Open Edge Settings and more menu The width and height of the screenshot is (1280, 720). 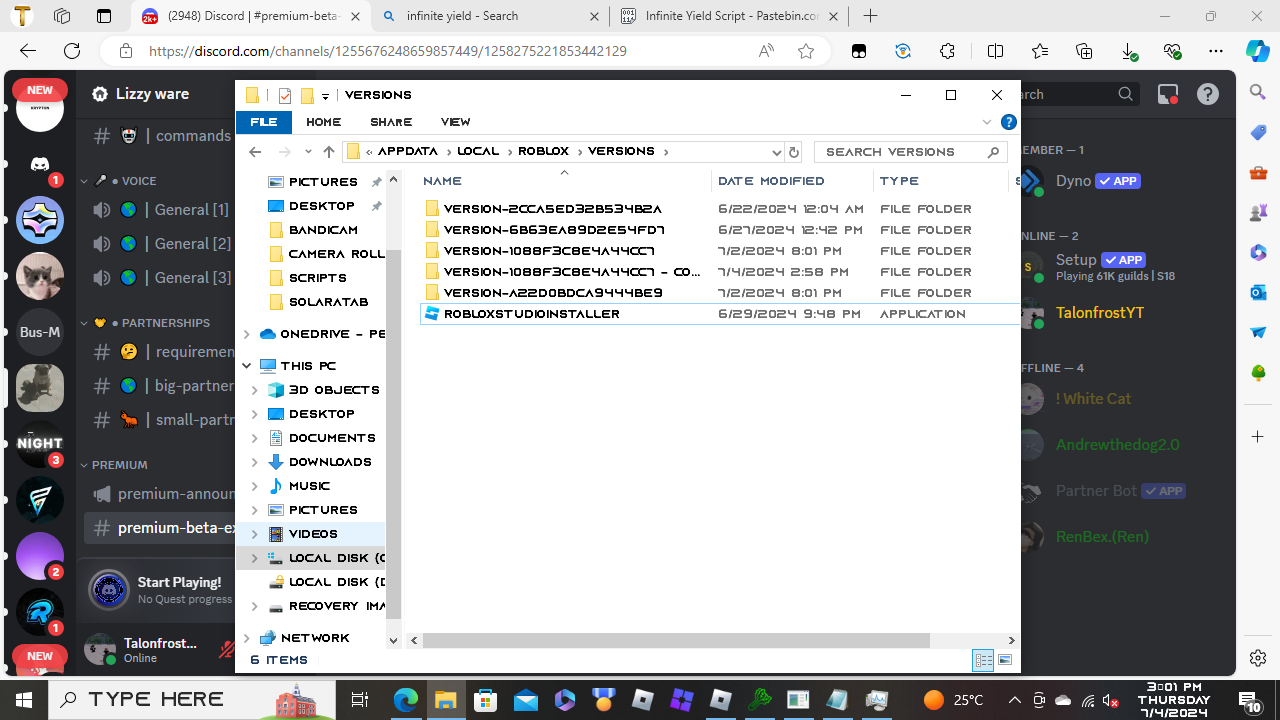point(1216,51)
